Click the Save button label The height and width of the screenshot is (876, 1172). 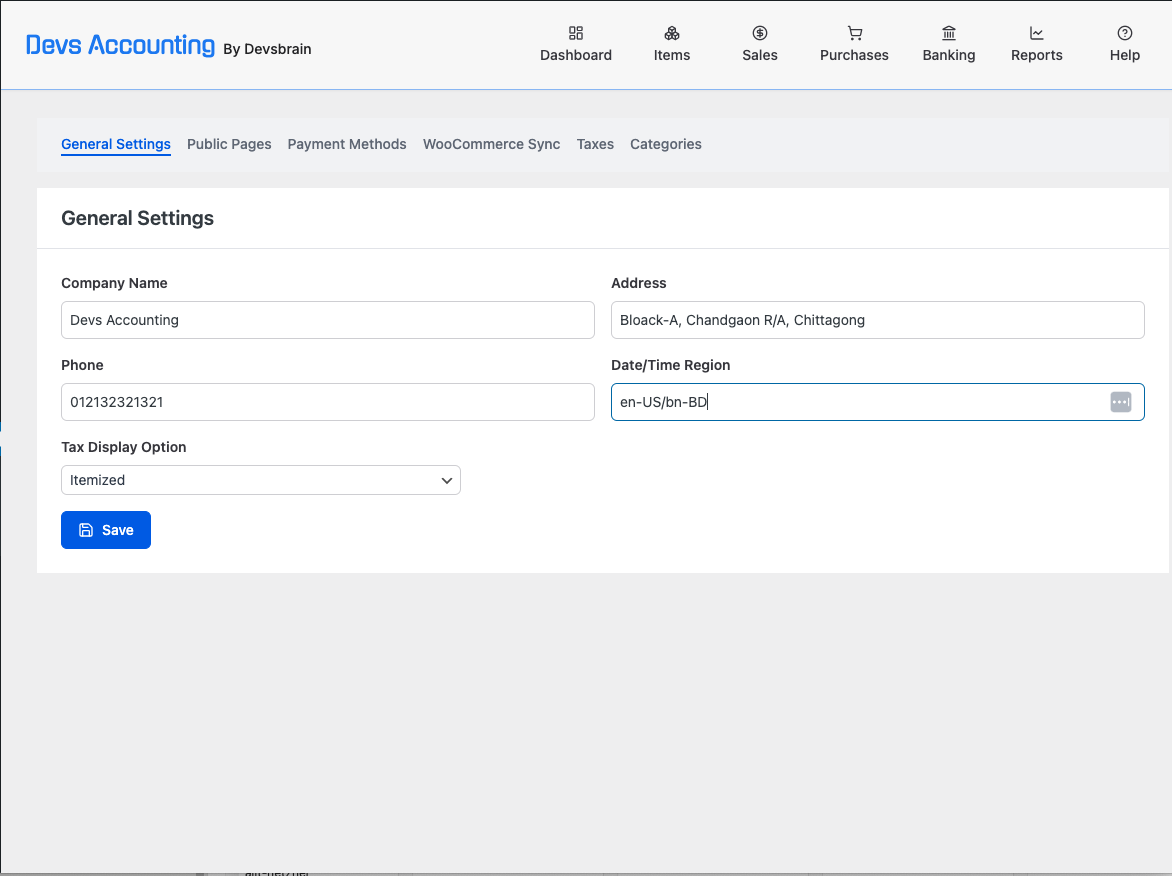(x=117, y=530)
